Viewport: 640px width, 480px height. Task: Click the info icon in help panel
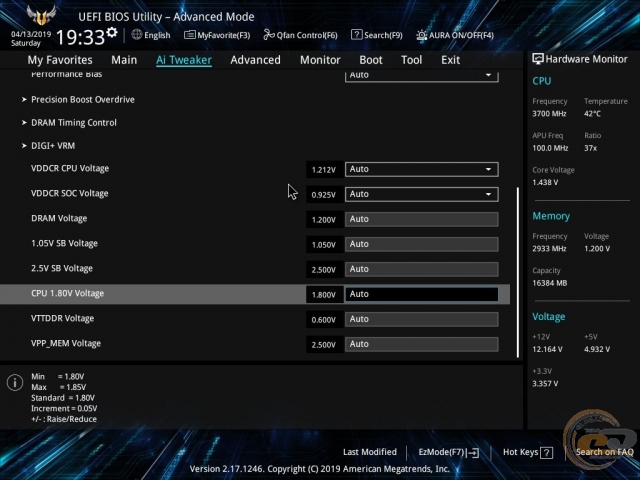(15, 383)
